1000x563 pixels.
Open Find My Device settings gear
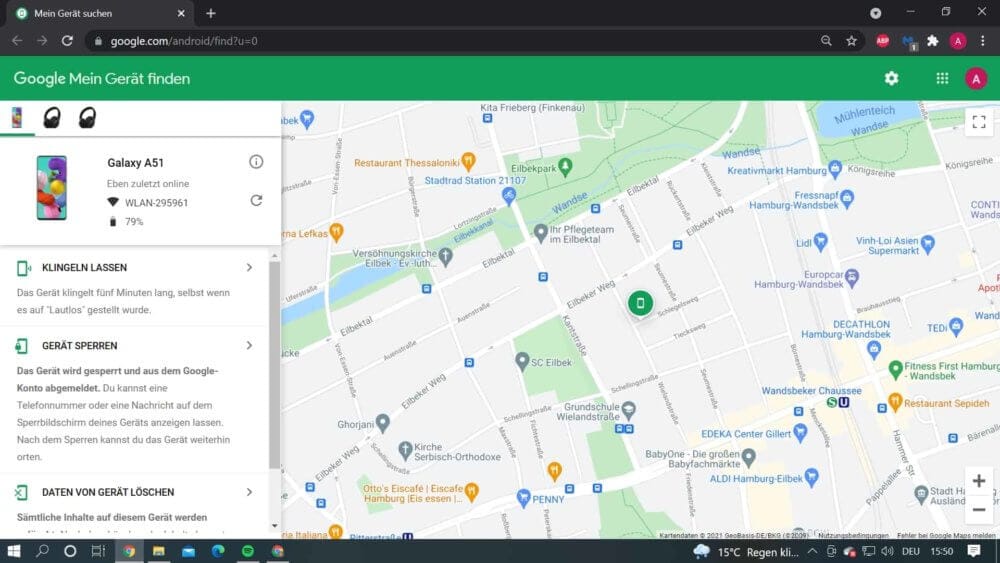[891, 78]
